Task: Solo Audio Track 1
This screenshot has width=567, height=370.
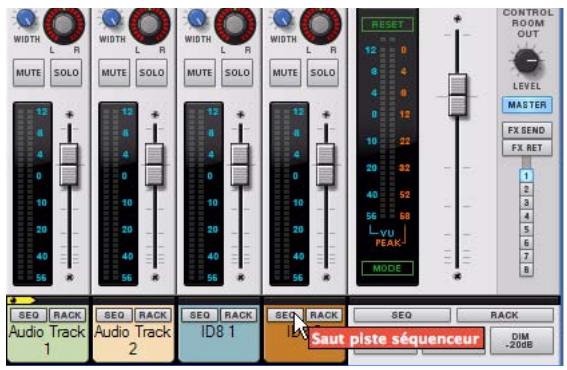Action: (66, 73)
